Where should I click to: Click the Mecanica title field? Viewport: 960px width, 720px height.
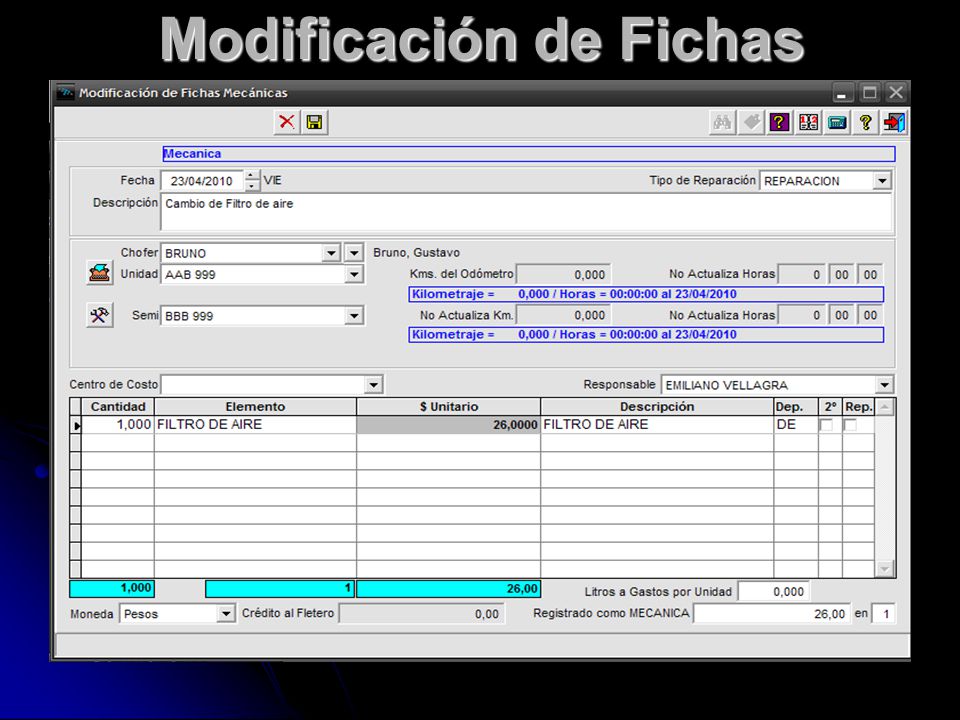coord(529,154)
